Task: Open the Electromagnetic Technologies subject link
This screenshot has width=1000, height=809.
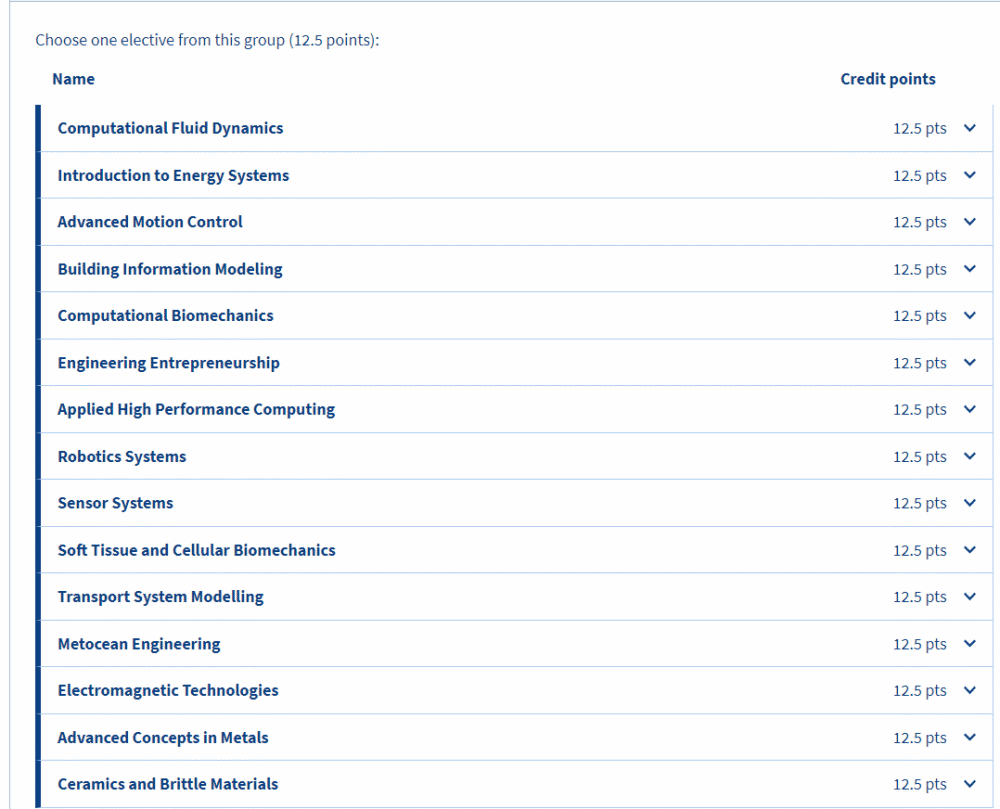Action: [168, 690]
